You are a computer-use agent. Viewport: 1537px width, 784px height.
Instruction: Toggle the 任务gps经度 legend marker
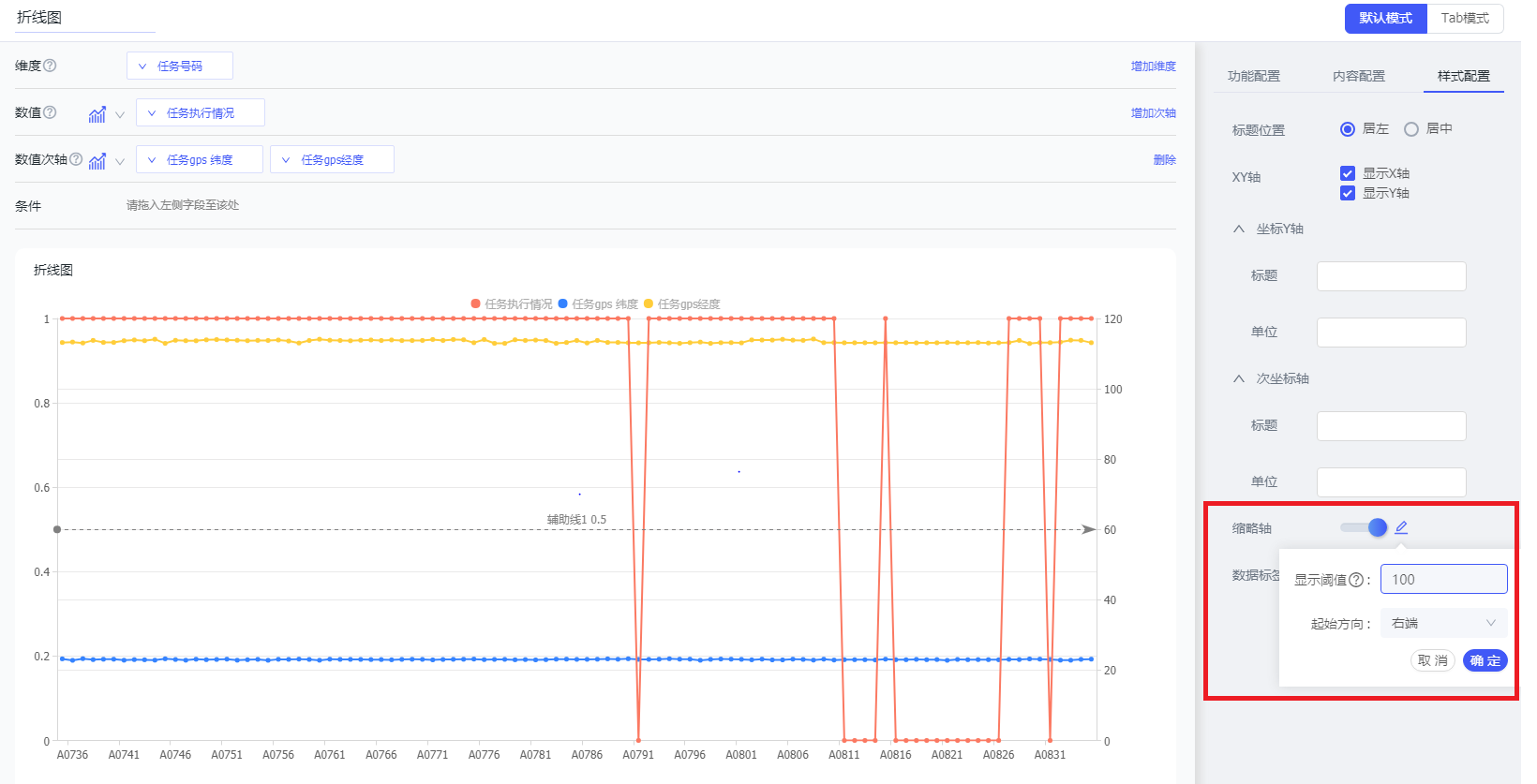coord(649,303)
